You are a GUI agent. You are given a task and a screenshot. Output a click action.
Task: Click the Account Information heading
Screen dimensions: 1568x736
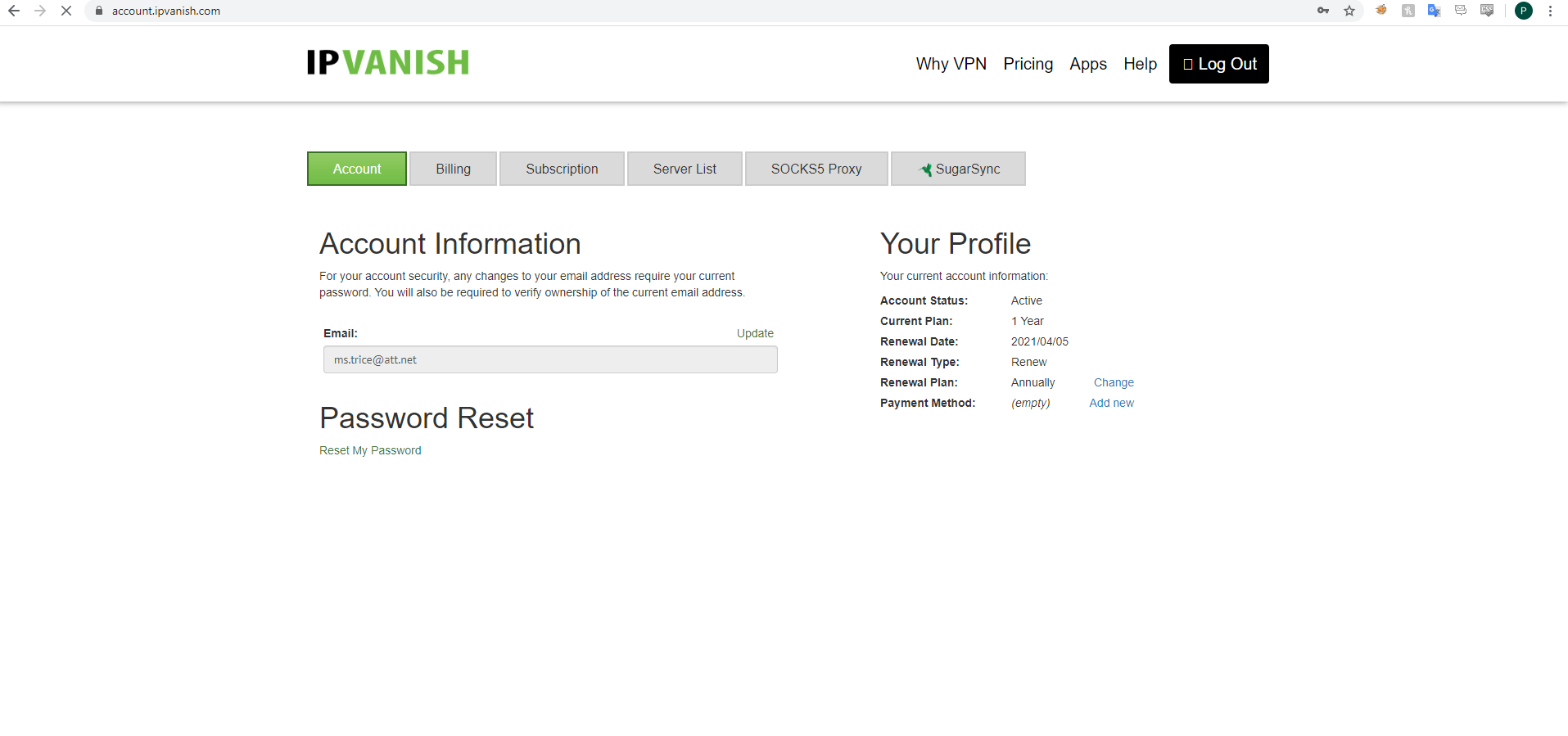(450, 244)
